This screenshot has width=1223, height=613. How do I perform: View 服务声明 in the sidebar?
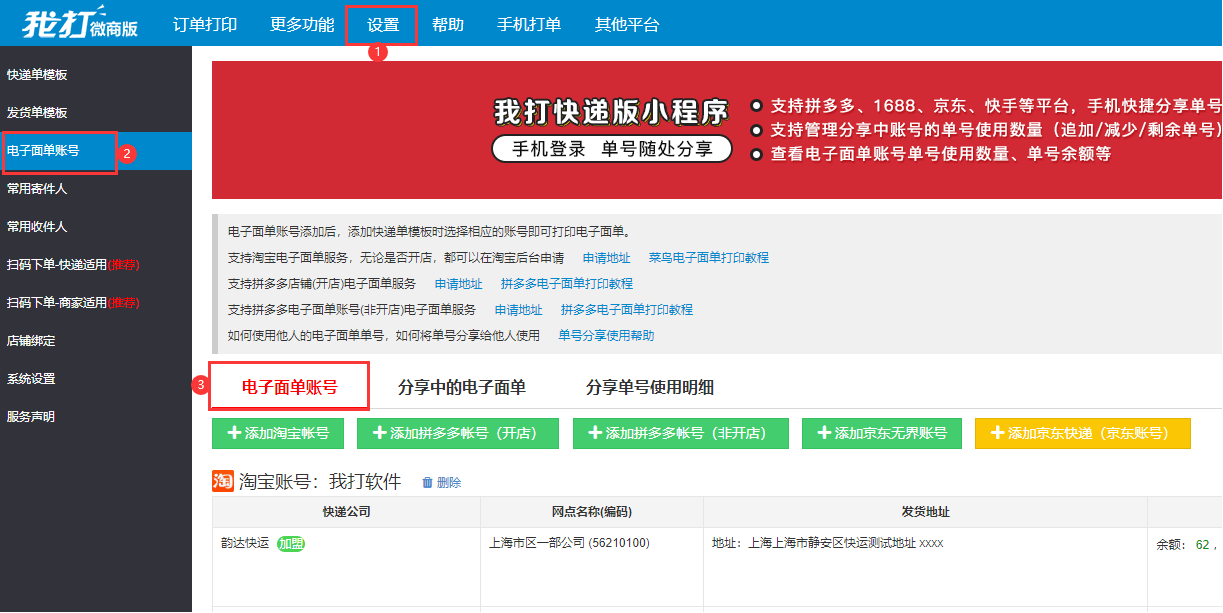point(96,417)
